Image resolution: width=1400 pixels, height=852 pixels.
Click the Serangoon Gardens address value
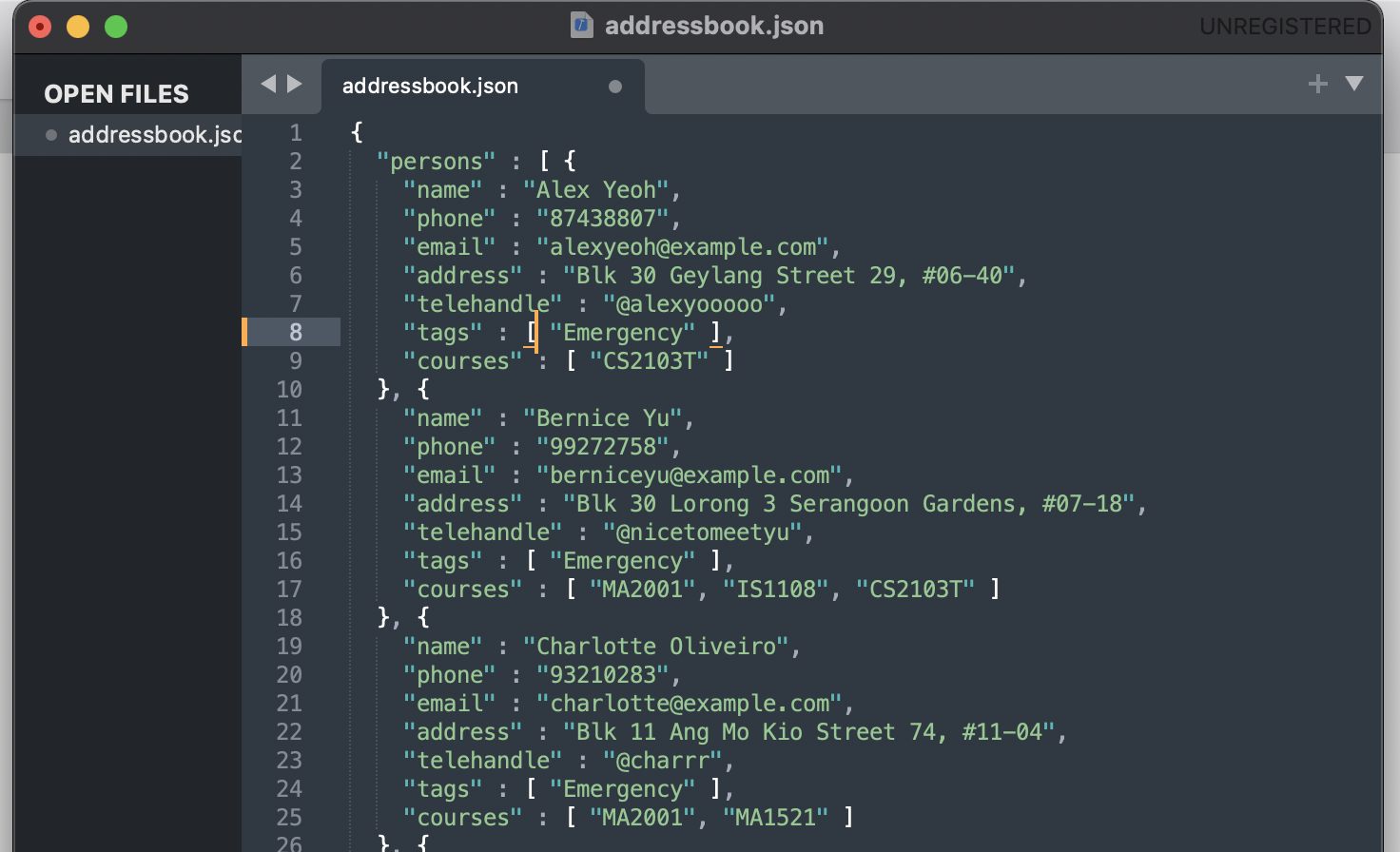849,503
